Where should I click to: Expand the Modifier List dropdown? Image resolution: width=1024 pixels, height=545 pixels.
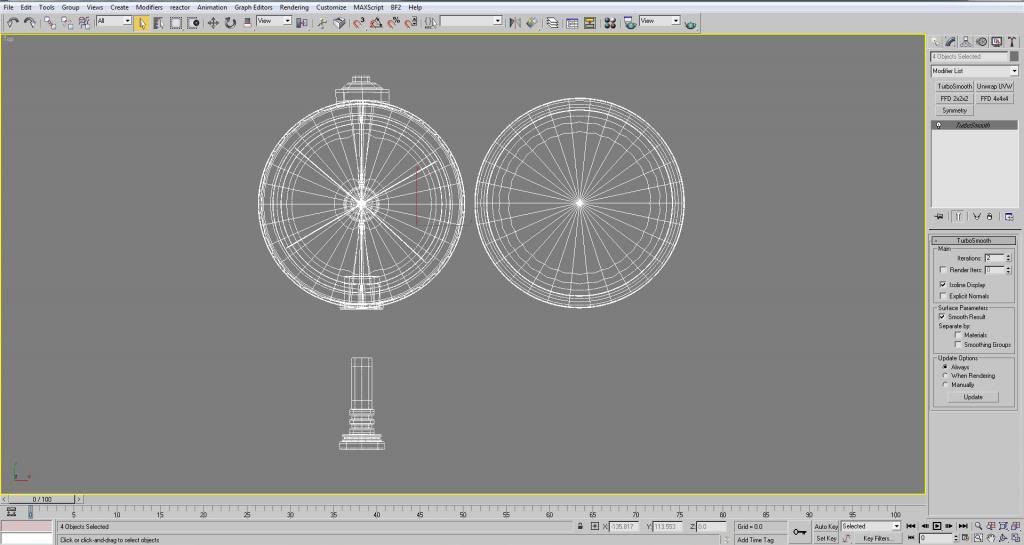[x=1013, y=71]
